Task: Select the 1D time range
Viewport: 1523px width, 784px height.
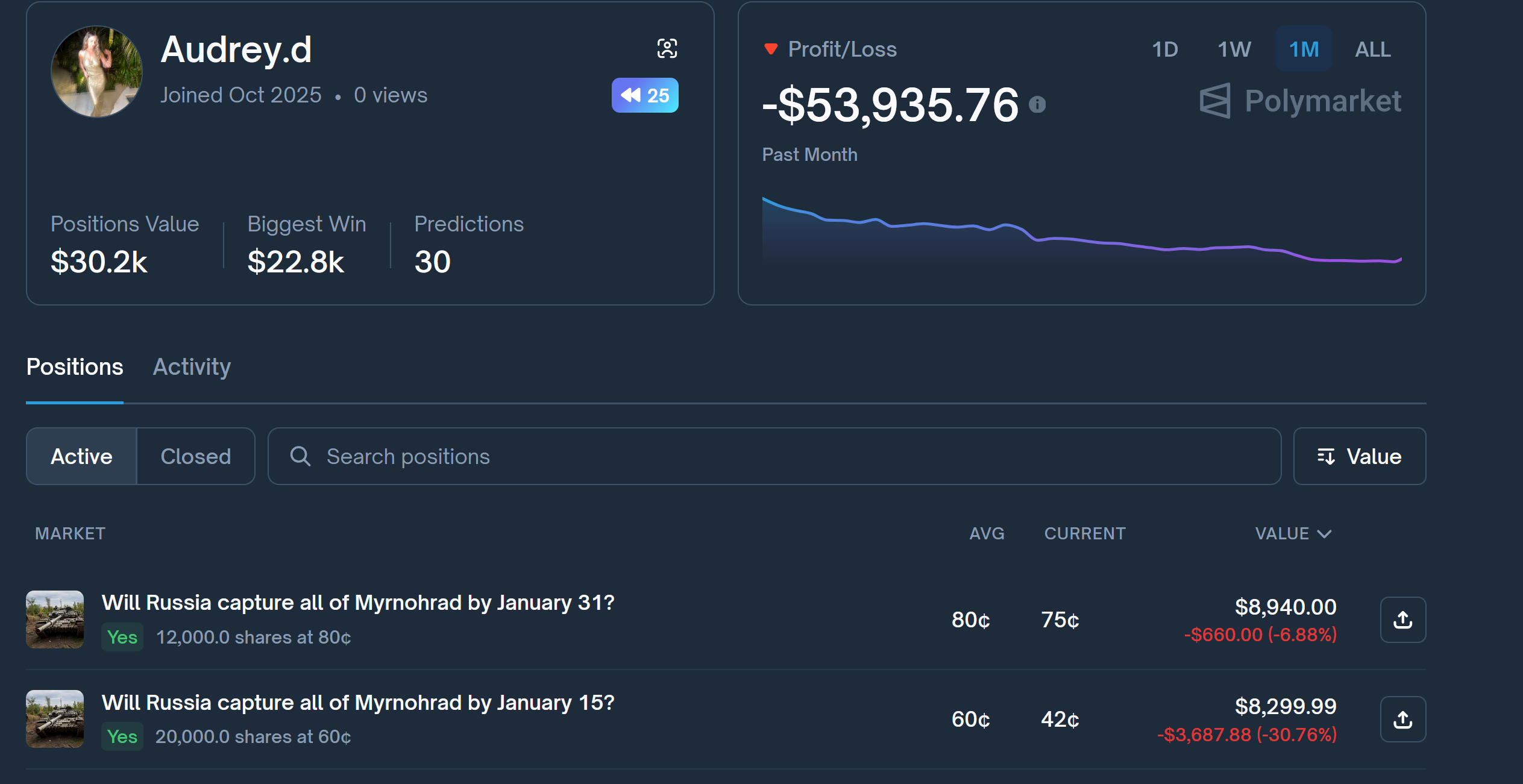Action: tap(1164, 49)
